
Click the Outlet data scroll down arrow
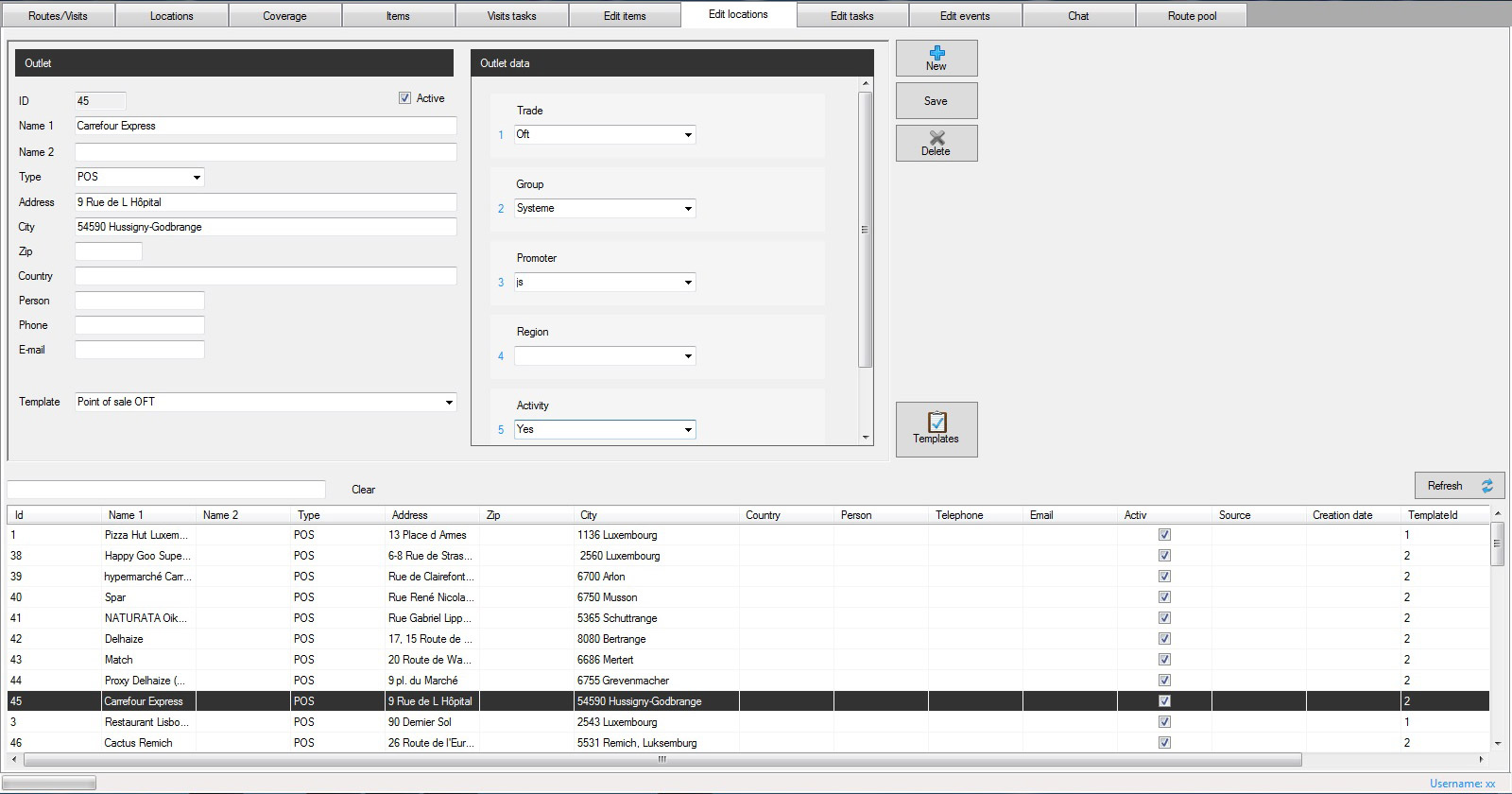pyautogui.click(x=866, y=438)
